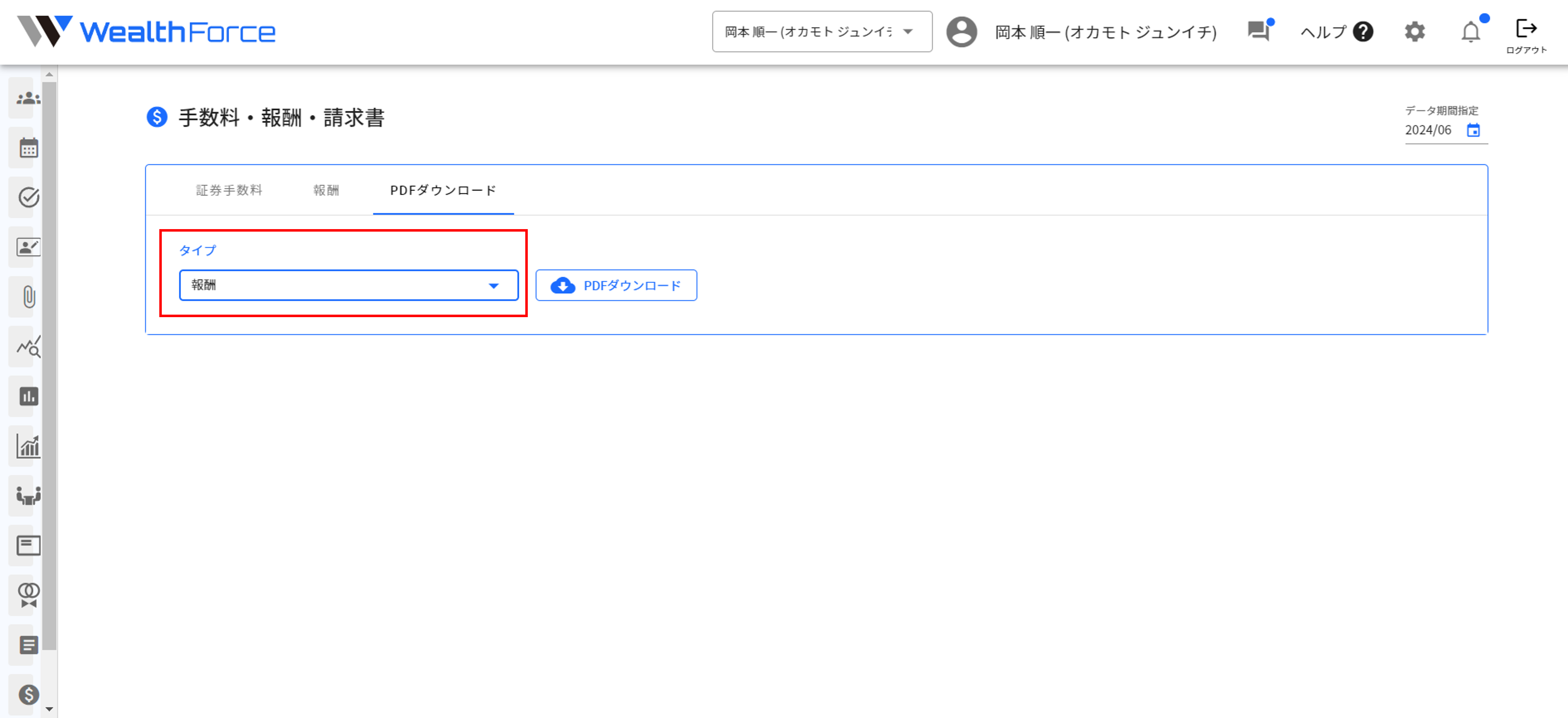The height and width of the screenshot is (718, 1568).
Task: Open the customers group icon in sidebar
Action: 28,98
